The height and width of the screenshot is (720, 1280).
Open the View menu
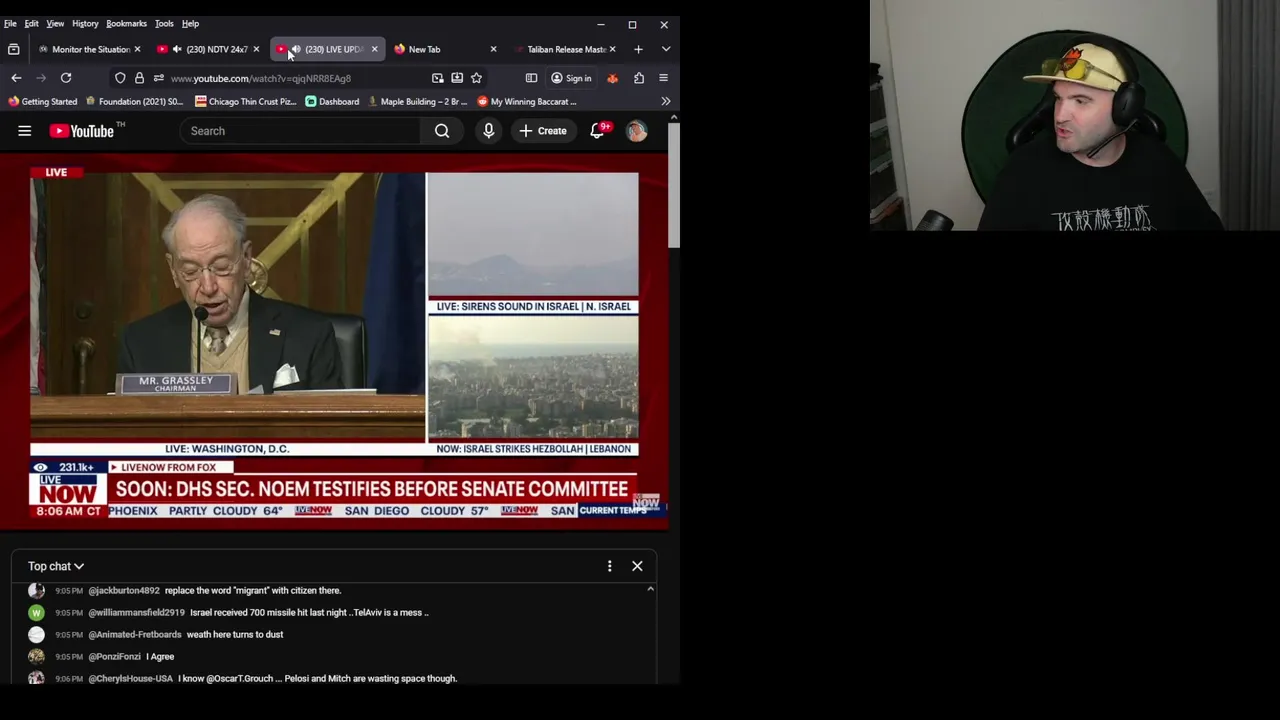click(x=55, y=23)
